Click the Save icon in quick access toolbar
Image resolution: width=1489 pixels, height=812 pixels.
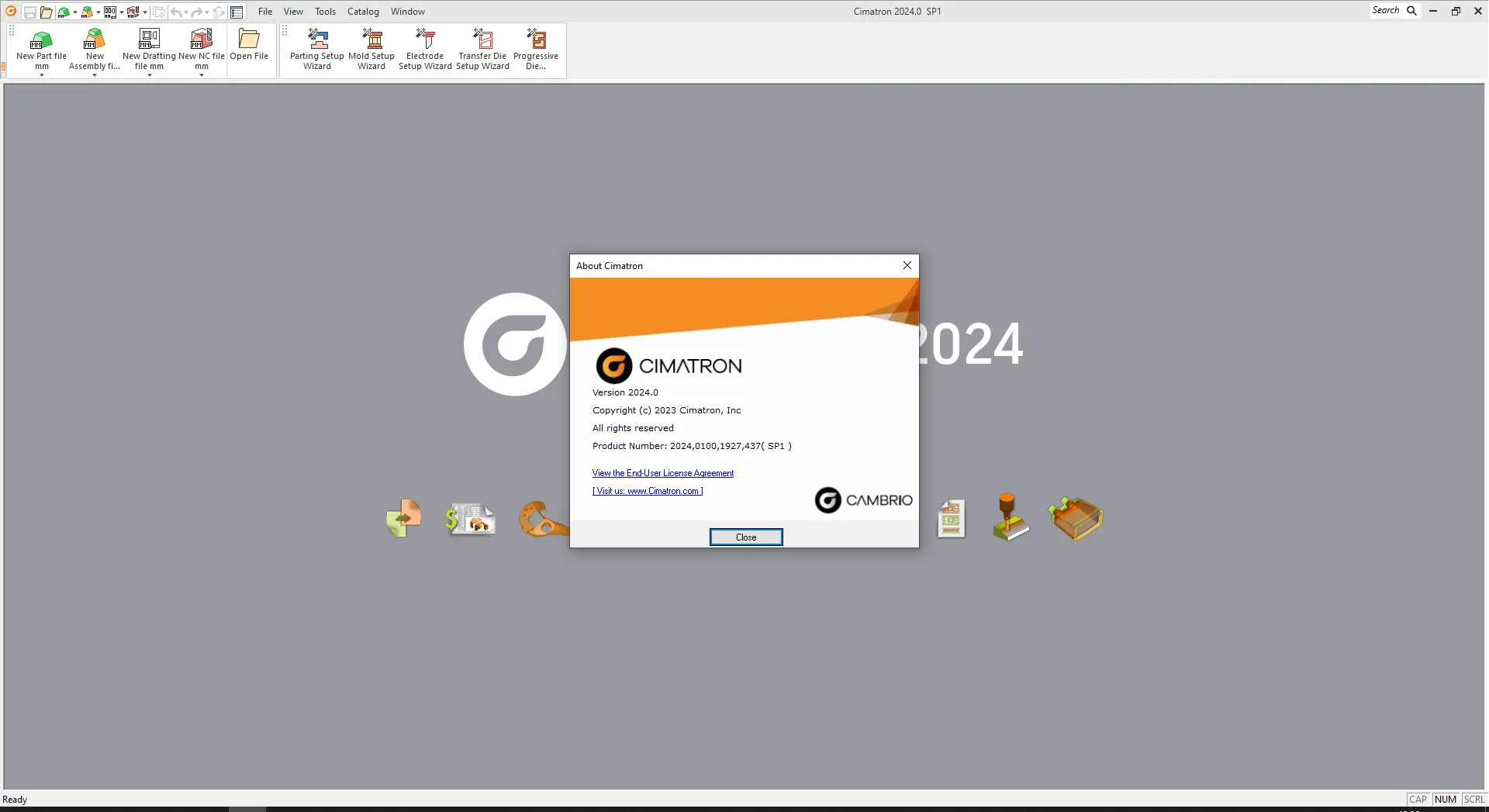tap(29, 12)
